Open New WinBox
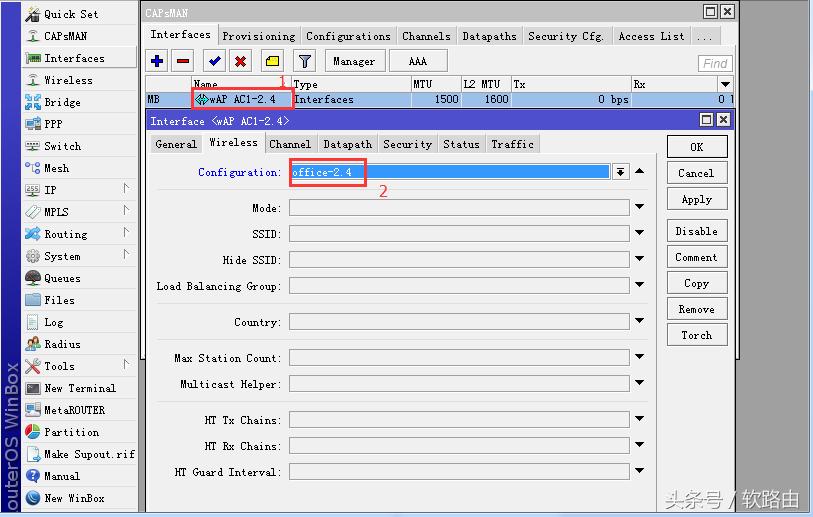Image resolution: width=813 pixels, height=517 pixels. pos(79,498)
